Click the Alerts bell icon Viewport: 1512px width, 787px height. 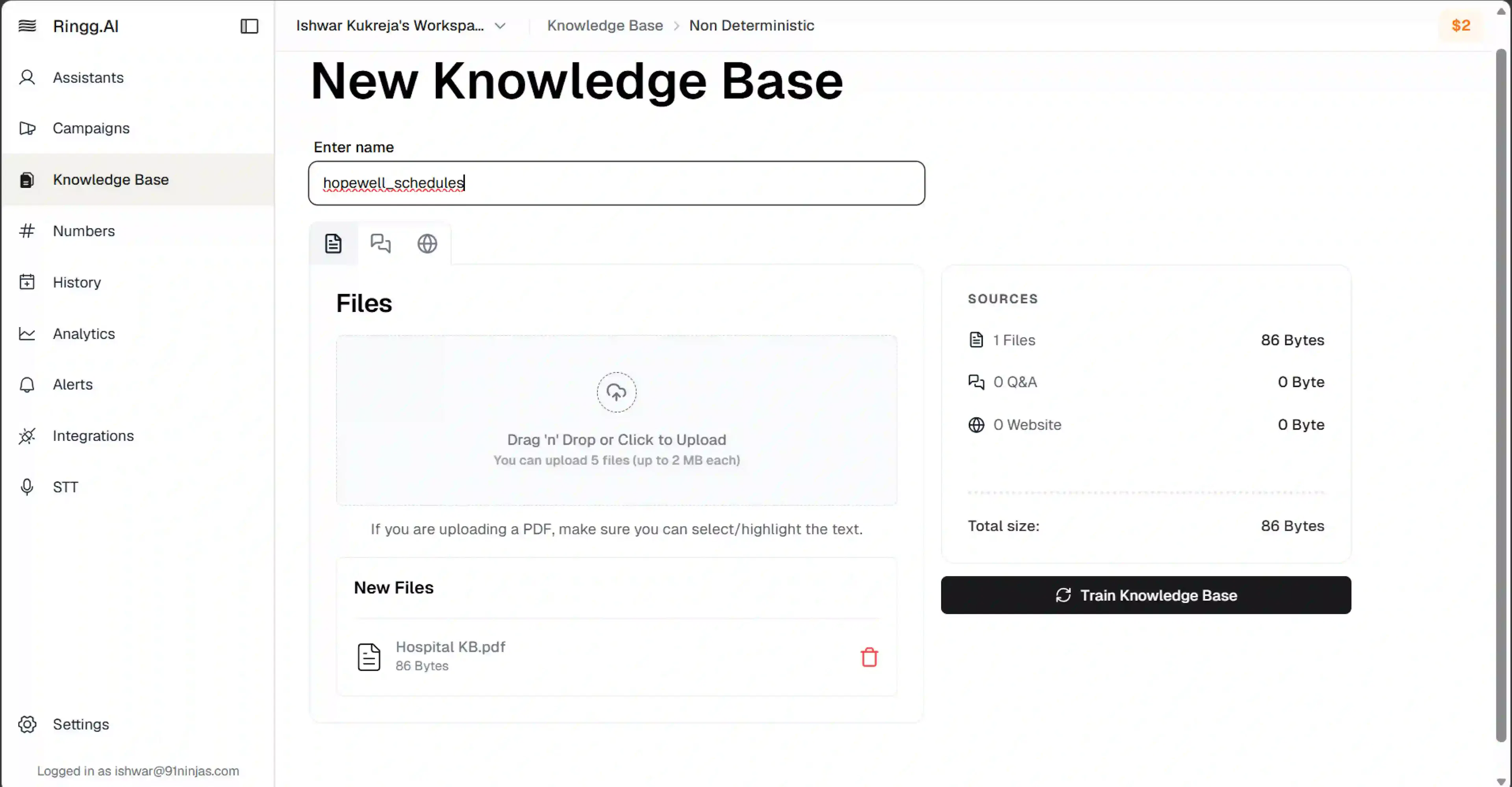27,384
